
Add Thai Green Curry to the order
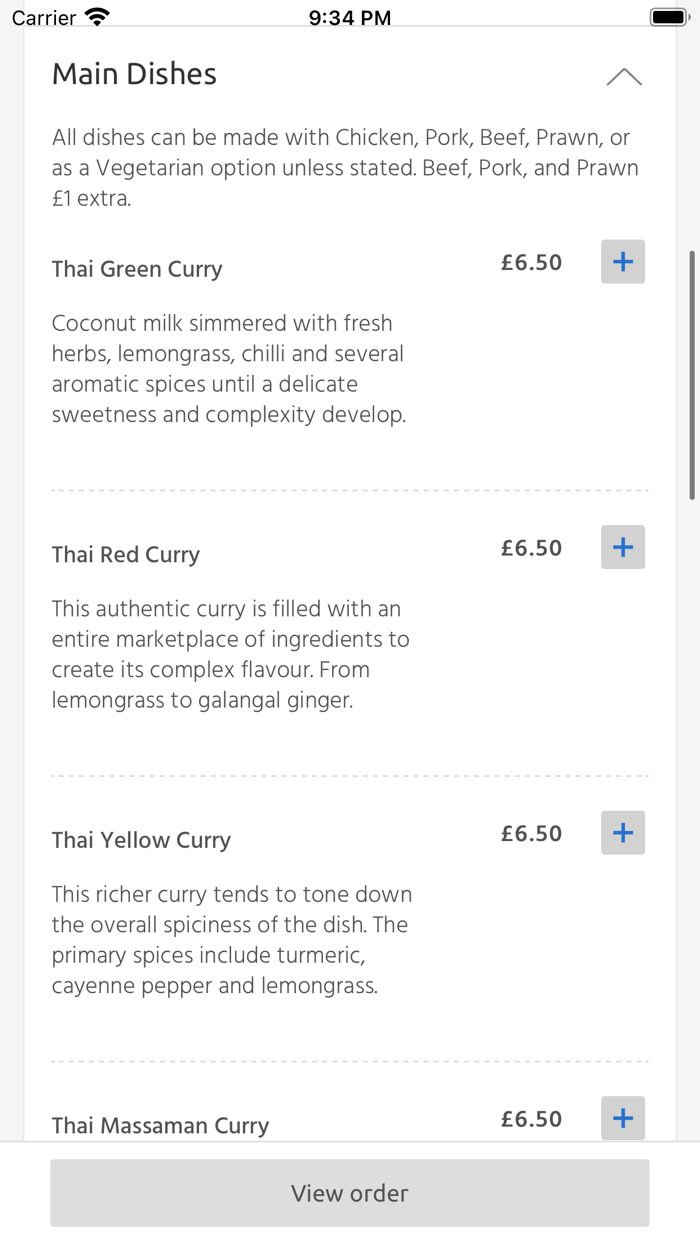(622, 261)
